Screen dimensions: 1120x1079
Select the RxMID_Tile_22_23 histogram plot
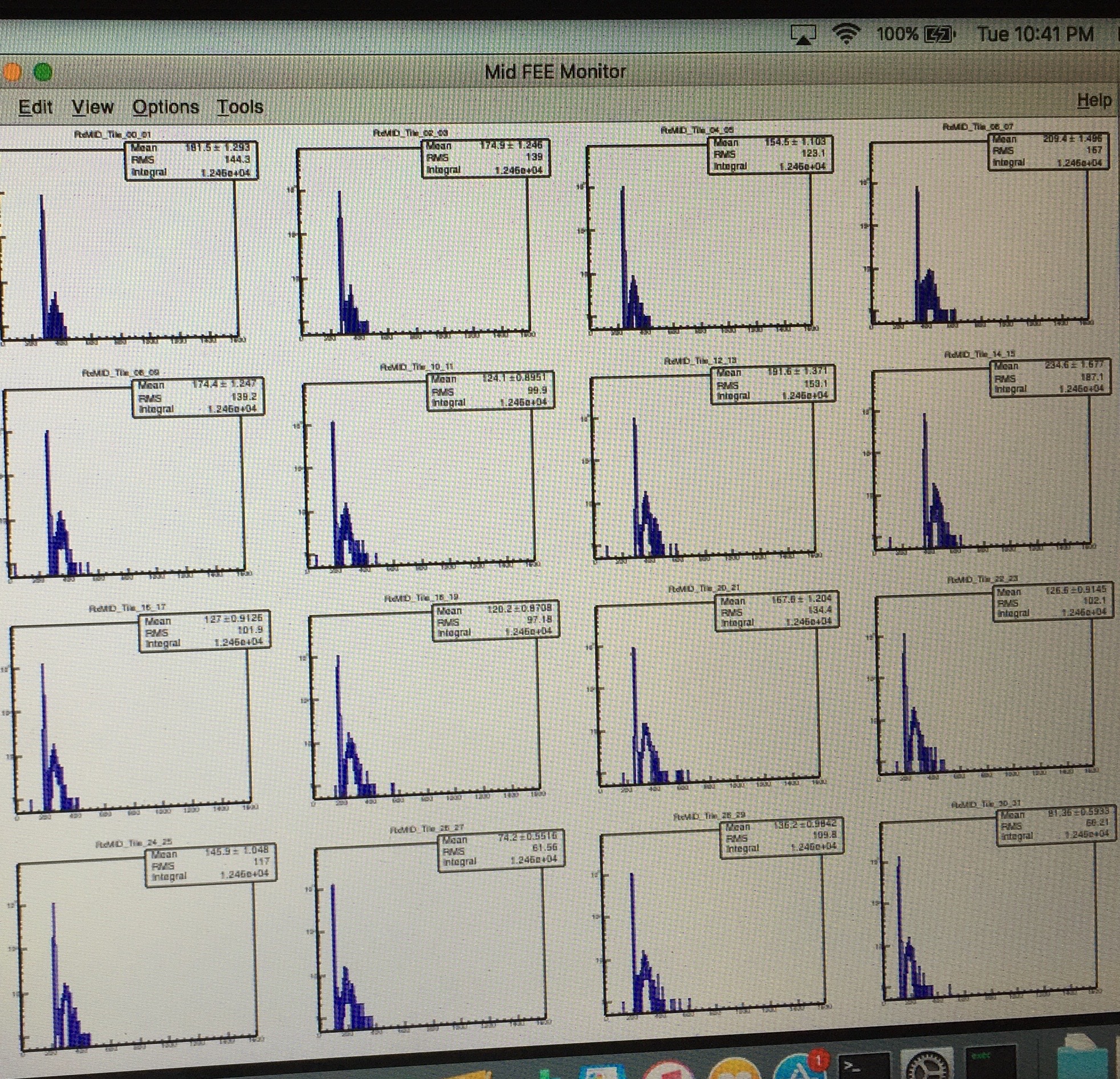click(985, 686)
